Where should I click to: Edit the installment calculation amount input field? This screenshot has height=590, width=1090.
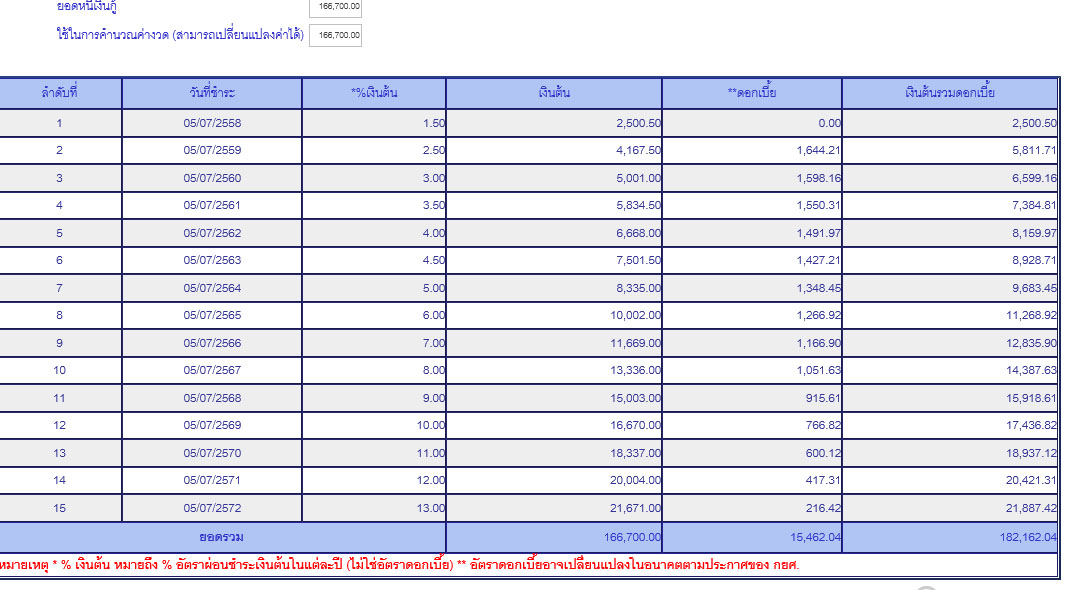click(x=335, y=35)
